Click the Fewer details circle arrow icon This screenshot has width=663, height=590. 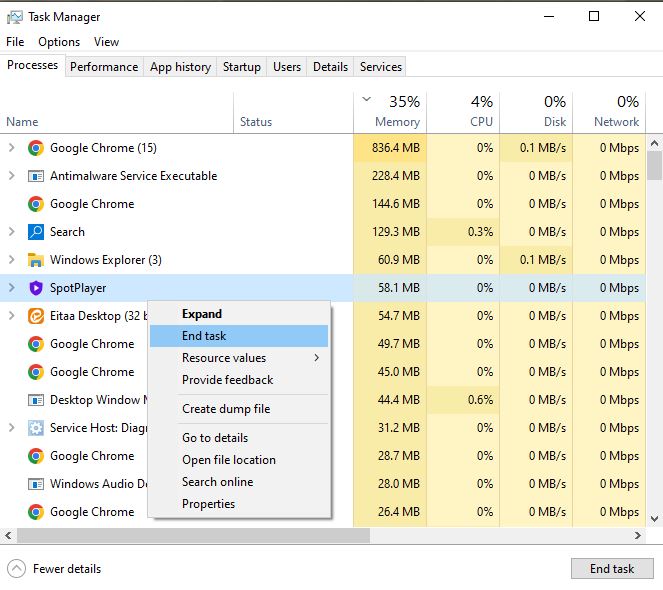pyautogui.click(x=16, y=569)
